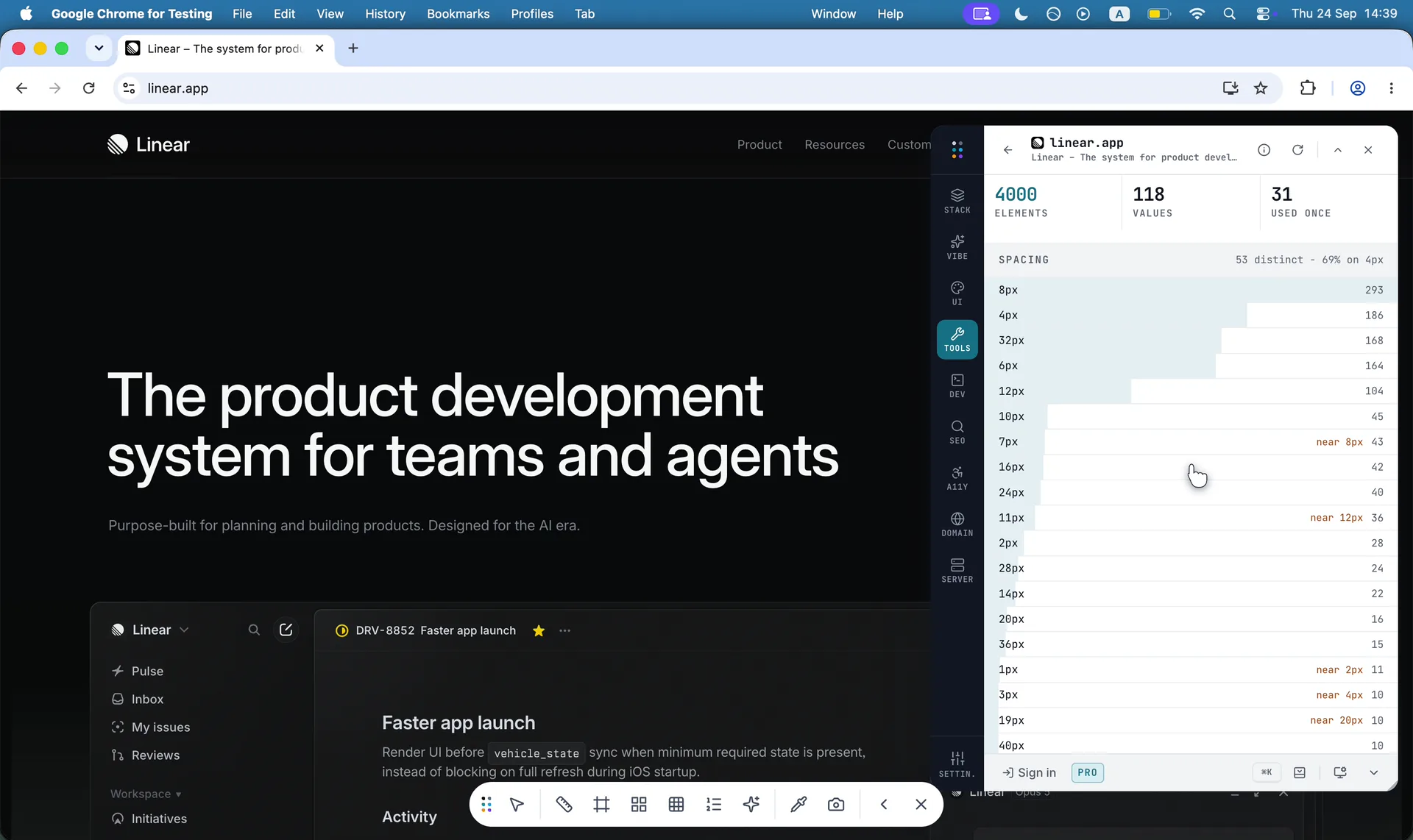The width and height of the screenshot is (1413, 840).
Task: Collapse the floating toolbar with the left chevron
Action: click(x=884, y=805)
